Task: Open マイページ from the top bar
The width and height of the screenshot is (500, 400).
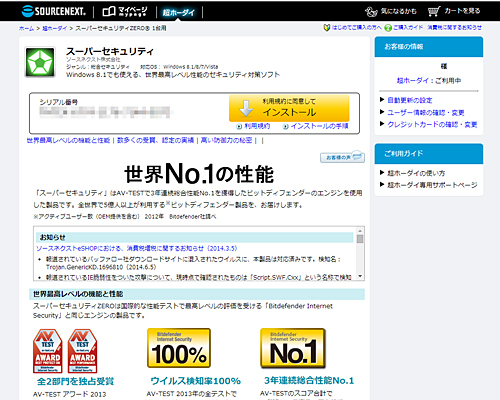Action: pos(125,12)
